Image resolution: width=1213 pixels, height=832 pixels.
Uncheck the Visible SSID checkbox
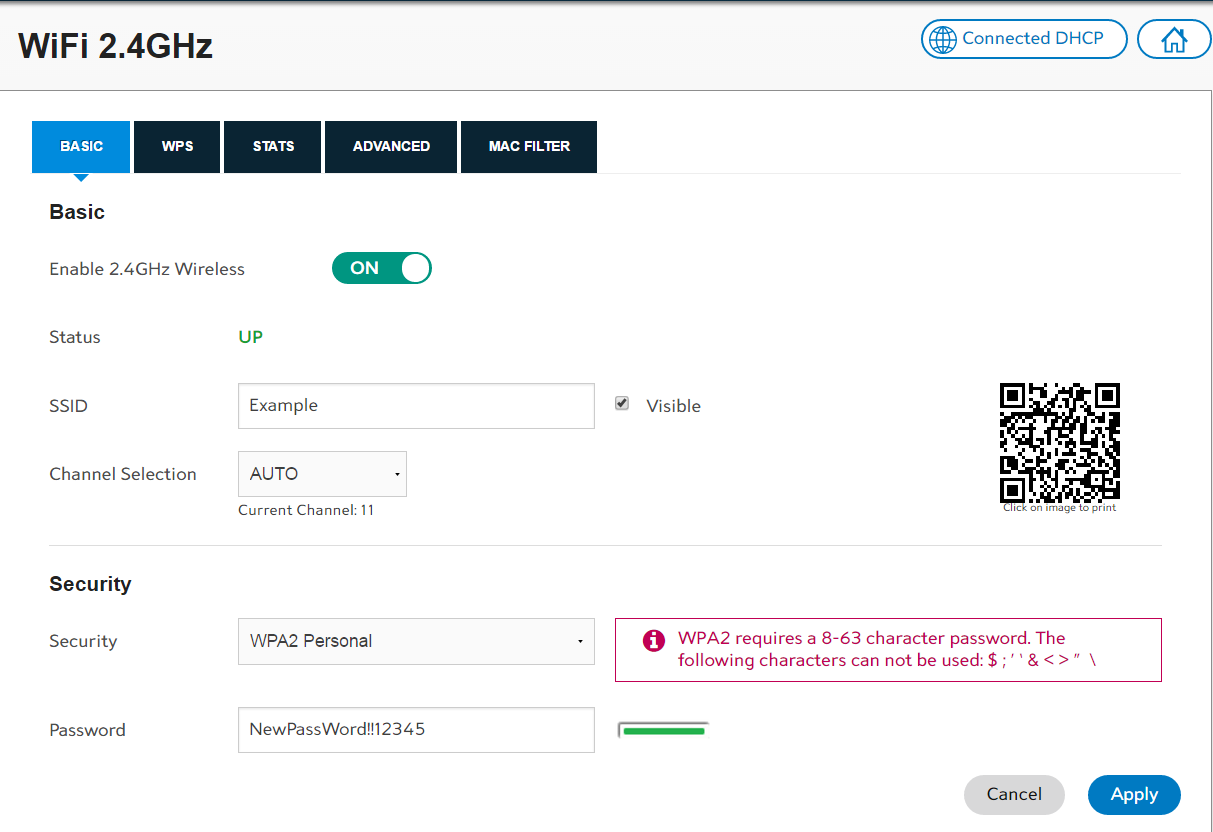(x=622, y=403)
